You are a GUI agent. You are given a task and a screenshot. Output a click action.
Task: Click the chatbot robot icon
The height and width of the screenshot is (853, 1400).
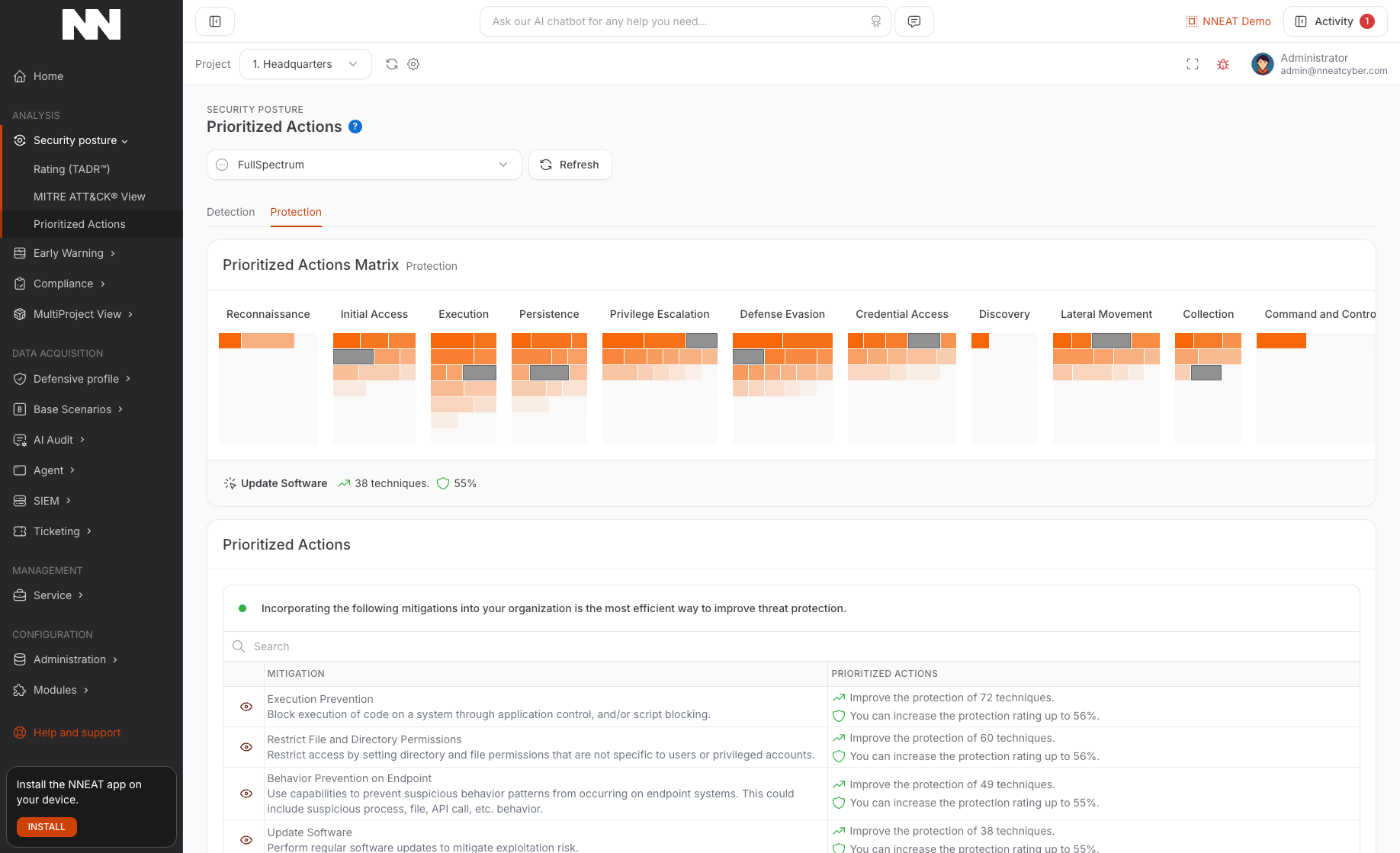click(875, 21)
